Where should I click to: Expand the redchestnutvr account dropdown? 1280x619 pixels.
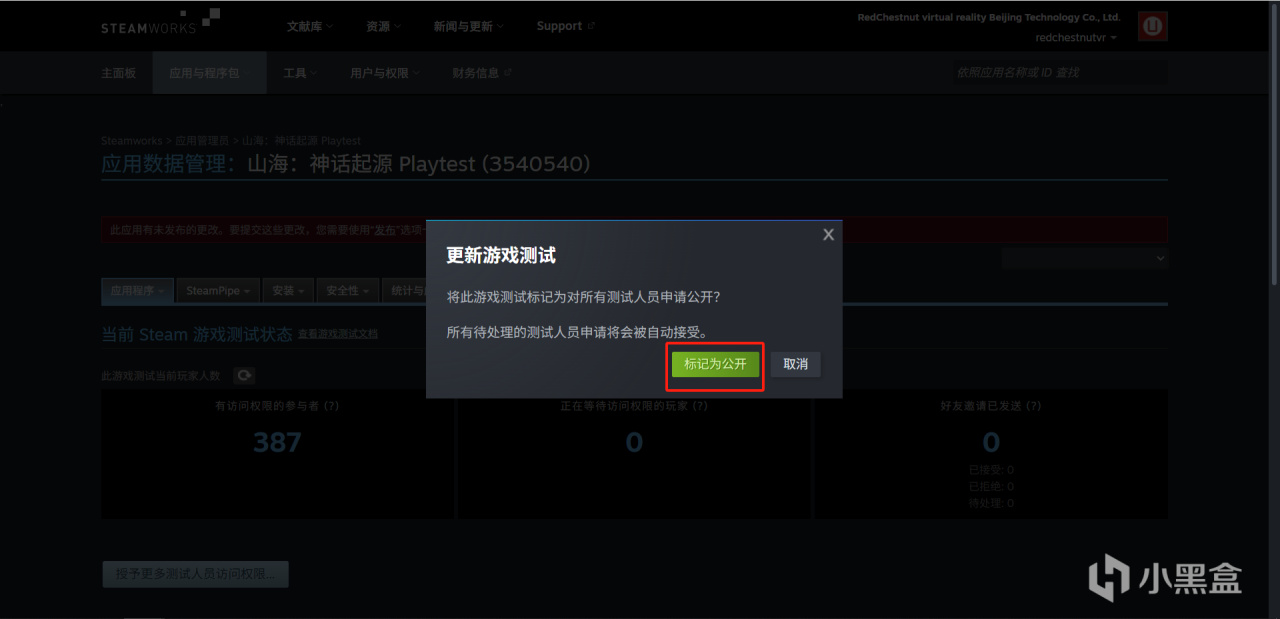point(1076,37)
